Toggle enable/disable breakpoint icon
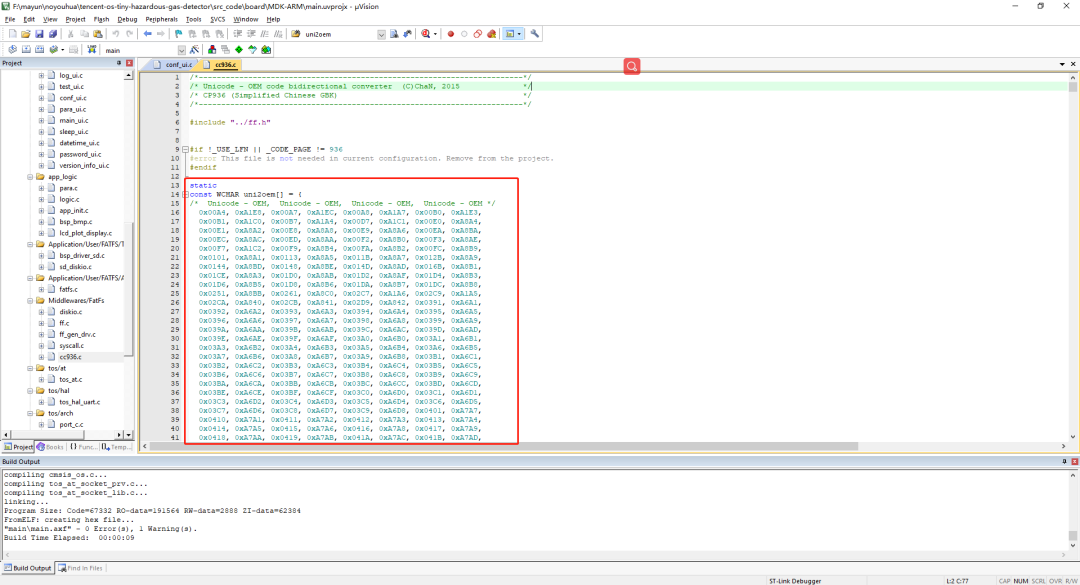Viewport: 1080px width, 585px height. tap(464, 34)
